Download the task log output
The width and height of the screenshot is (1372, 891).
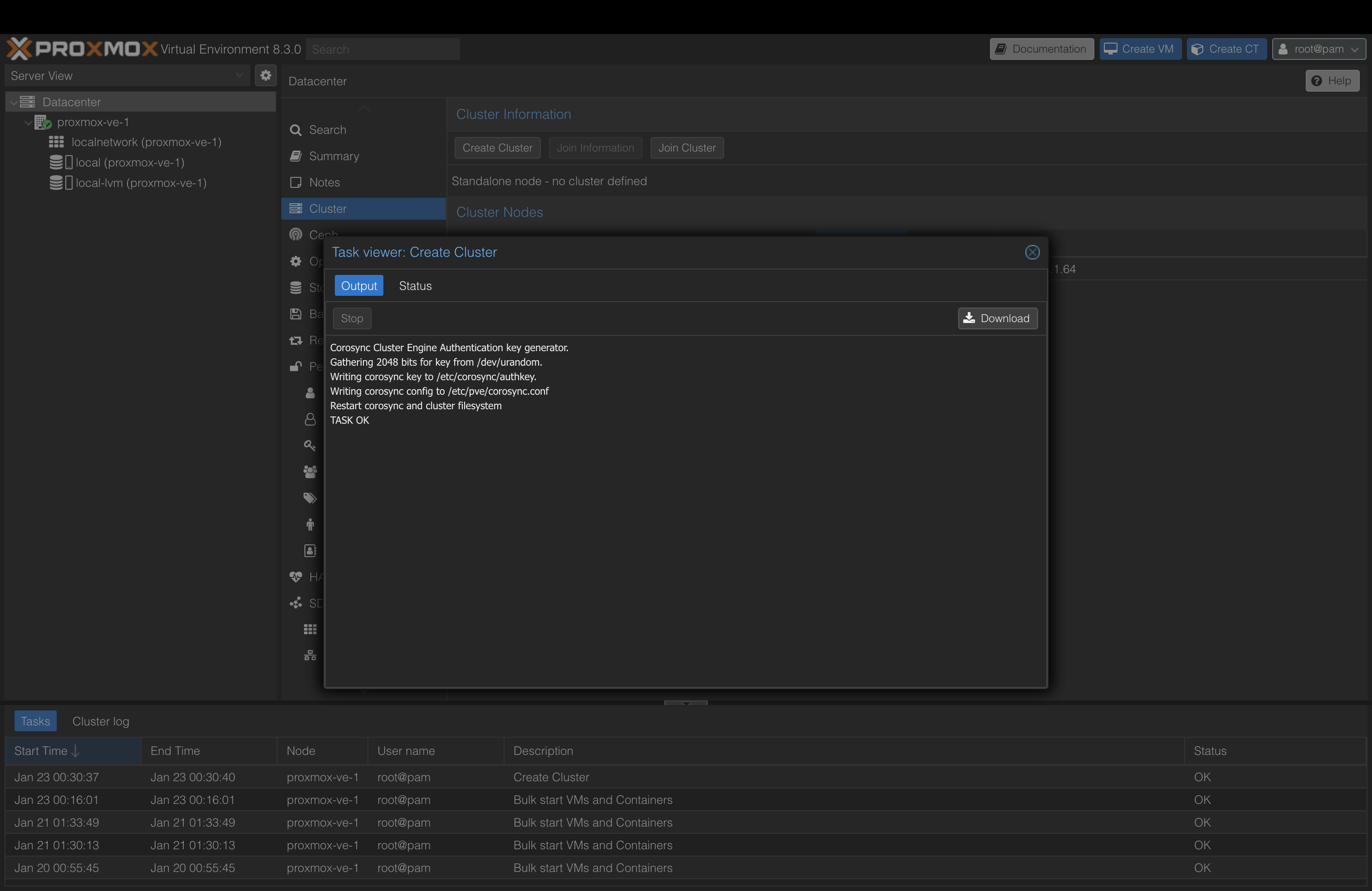(x=997, y=318)
